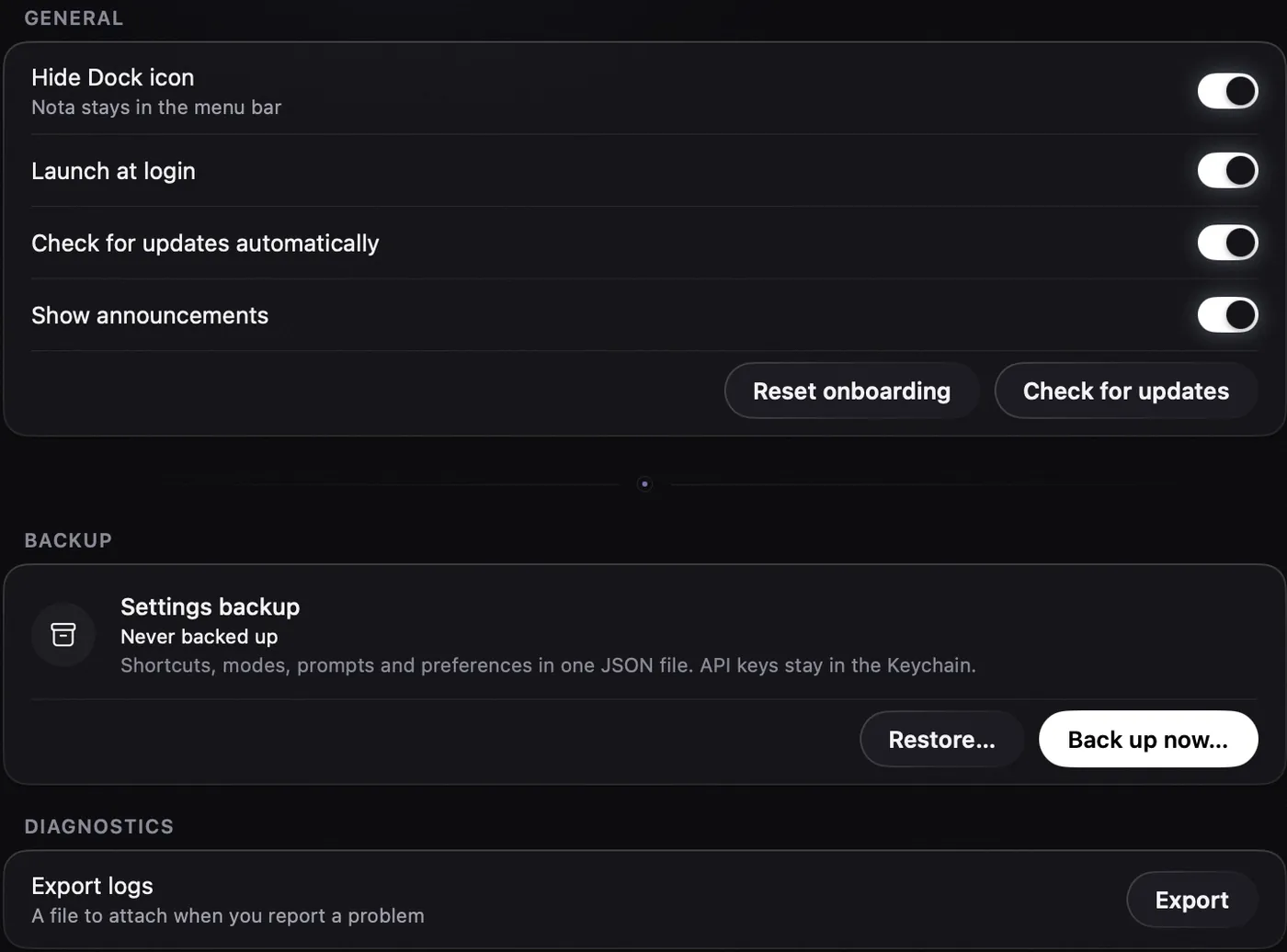Click the BACKUP section header

(68, 540)
